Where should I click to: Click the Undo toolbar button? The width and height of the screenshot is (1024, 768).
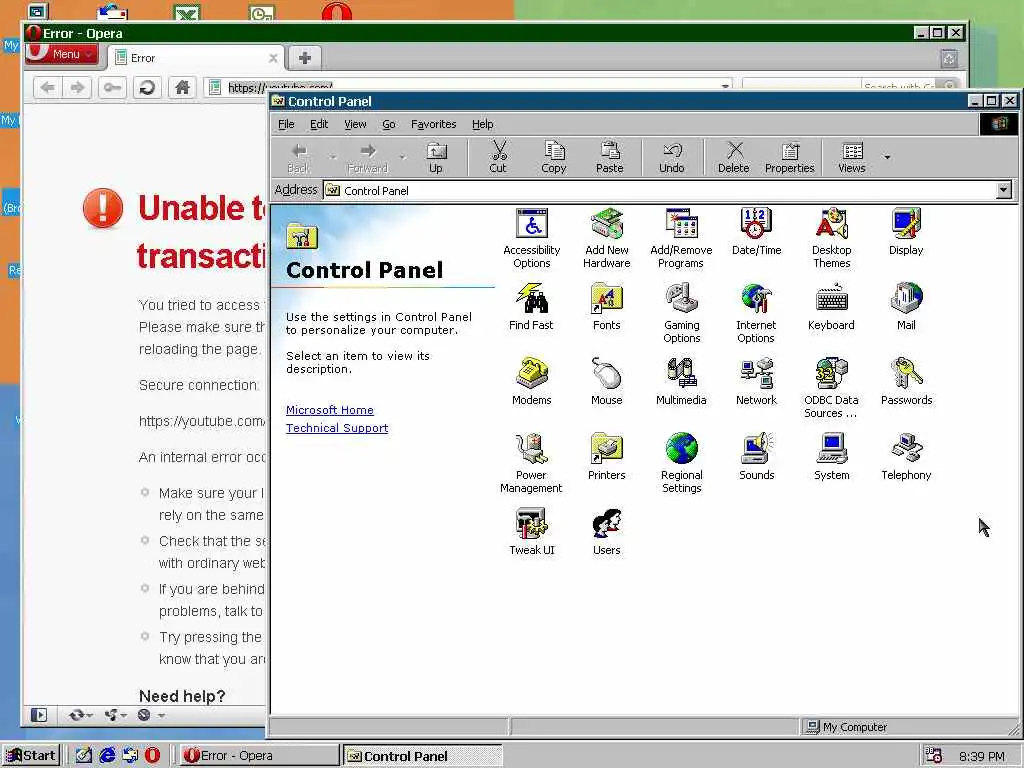click(672, 157)
